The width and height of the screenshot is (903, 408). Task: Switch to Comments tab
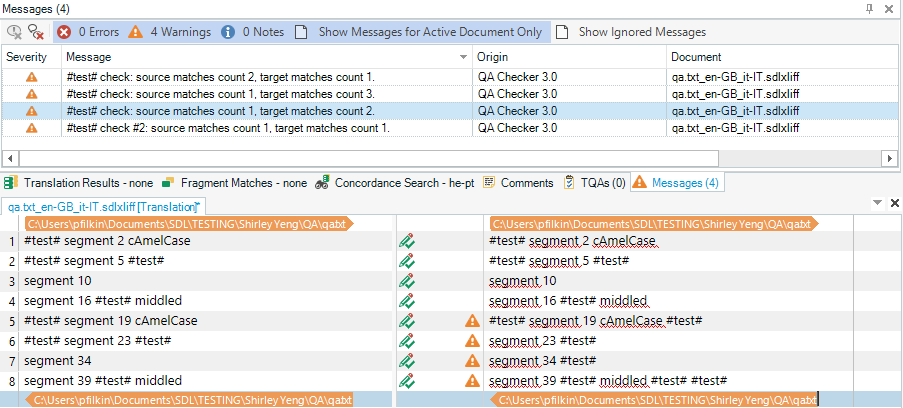coord(518,183)
